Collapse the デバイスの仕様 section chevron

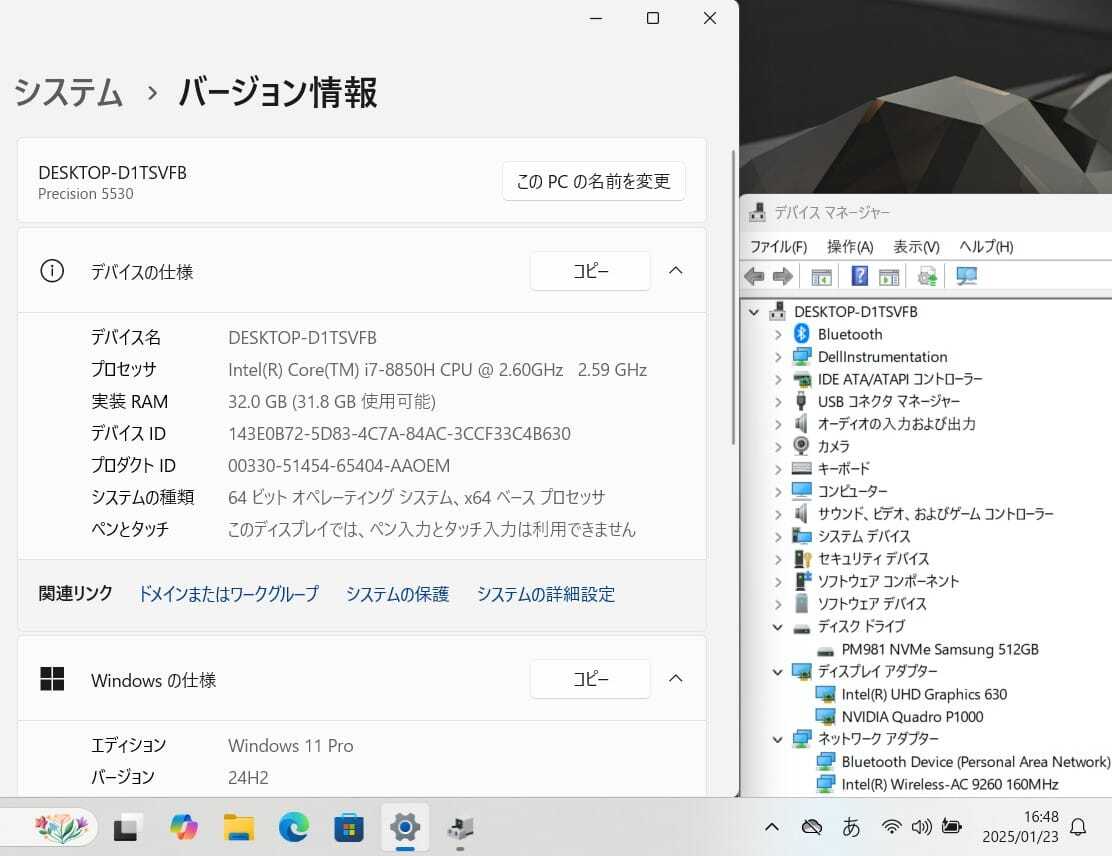tap(675, 271)
